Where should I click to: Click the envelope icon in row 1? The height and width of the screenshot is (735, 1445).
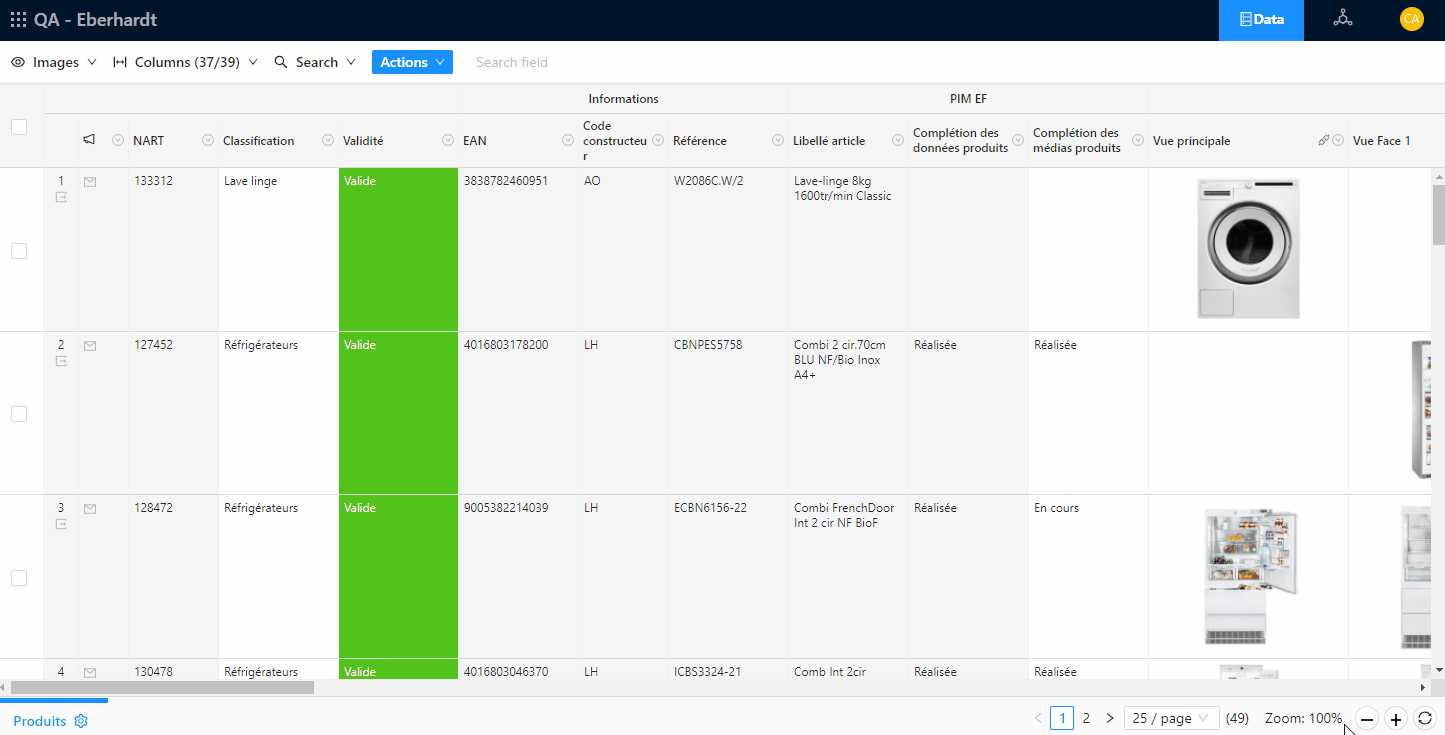90,182
